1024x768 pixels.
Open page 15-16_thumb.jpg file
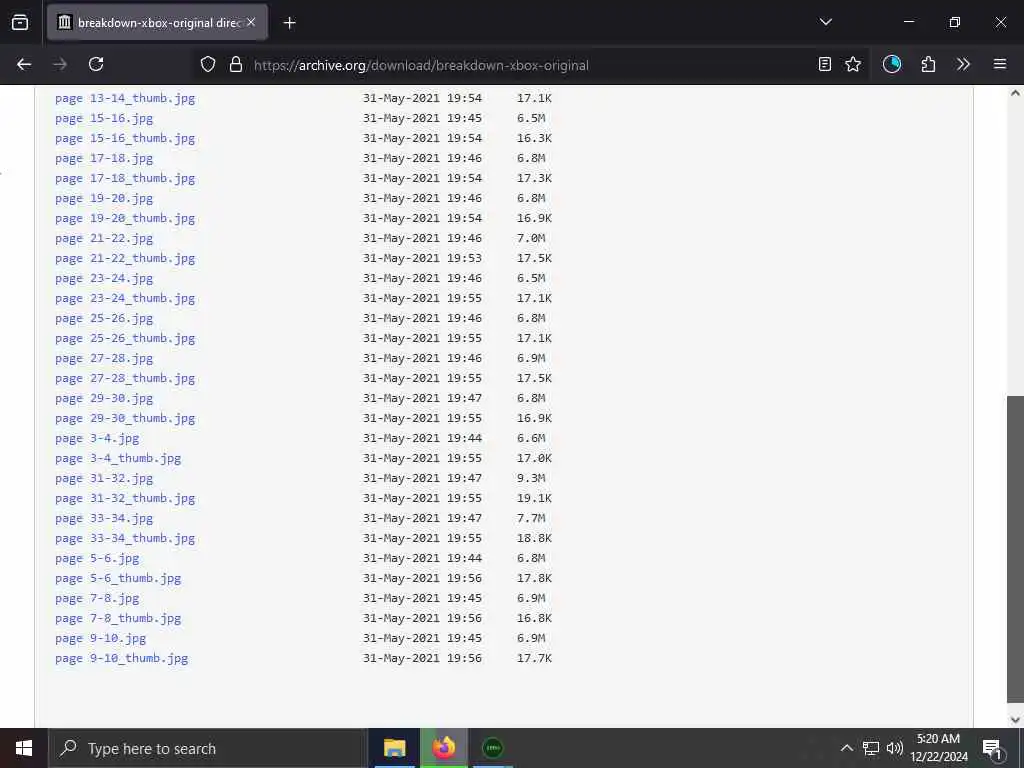[x=125, y=138]
